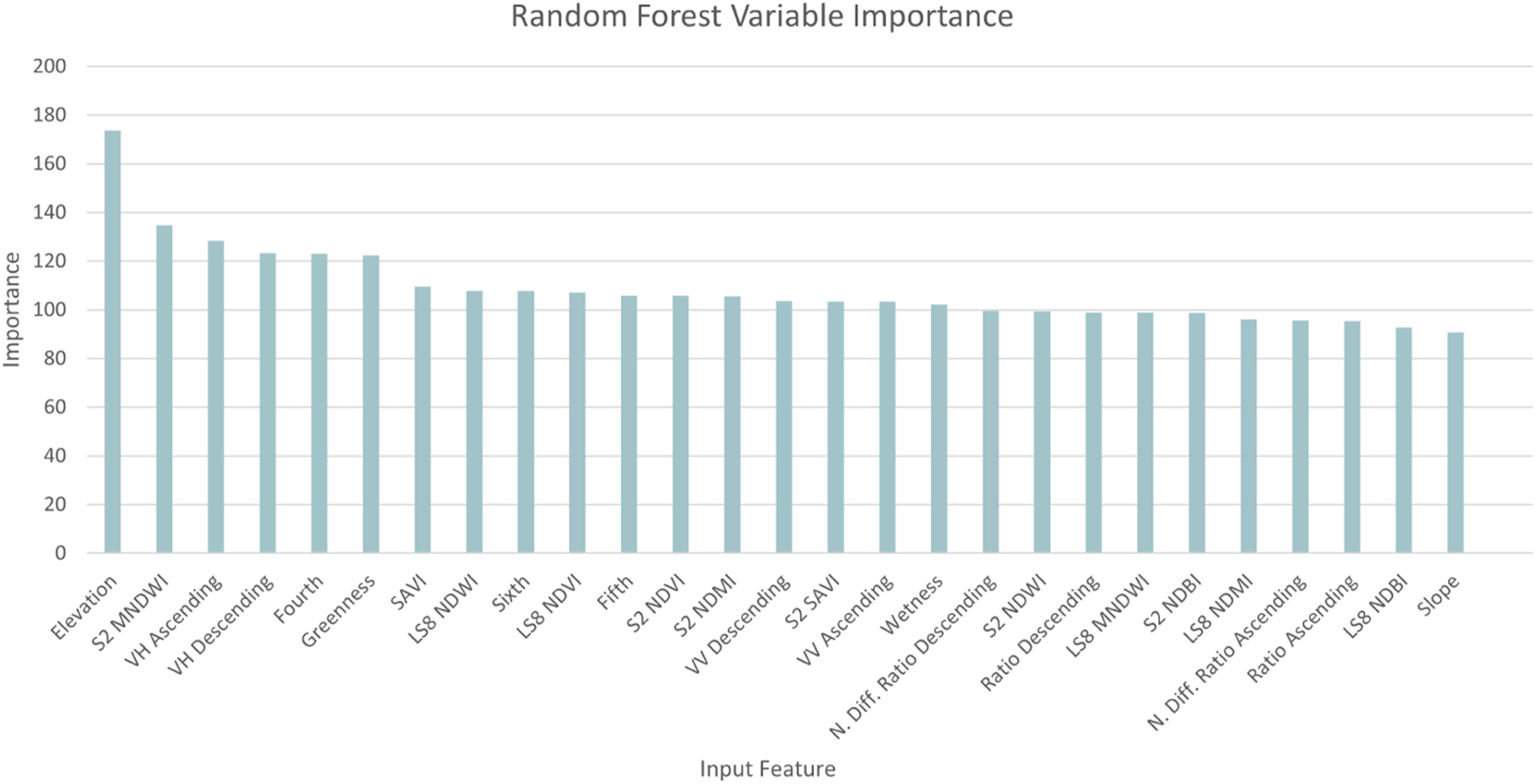Select the 'N. Diff. Ratio Descending' axis label

pyautogui.click(x=914, y=656)
